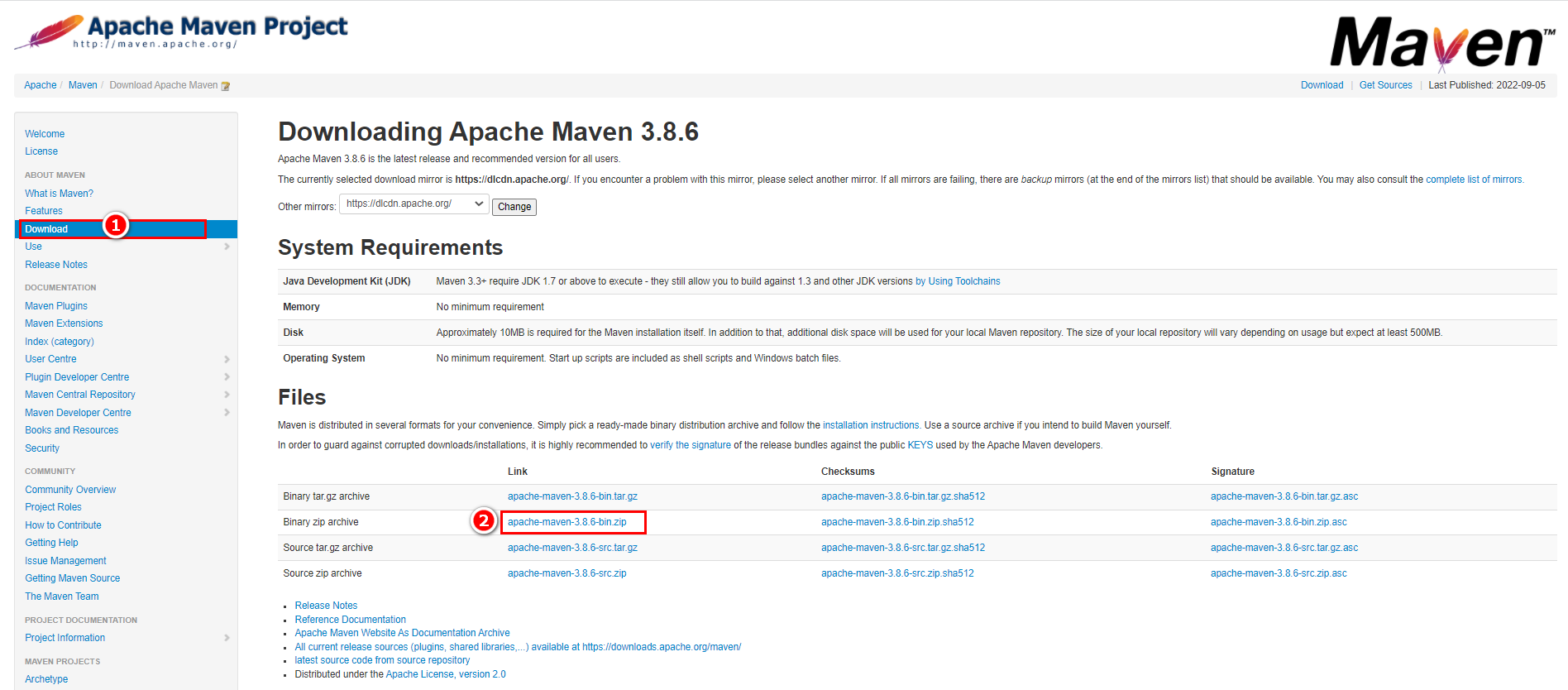This screenshot has height=690, width=1568.
Task: Click the System Requirements heading
Action: (390, 247)
